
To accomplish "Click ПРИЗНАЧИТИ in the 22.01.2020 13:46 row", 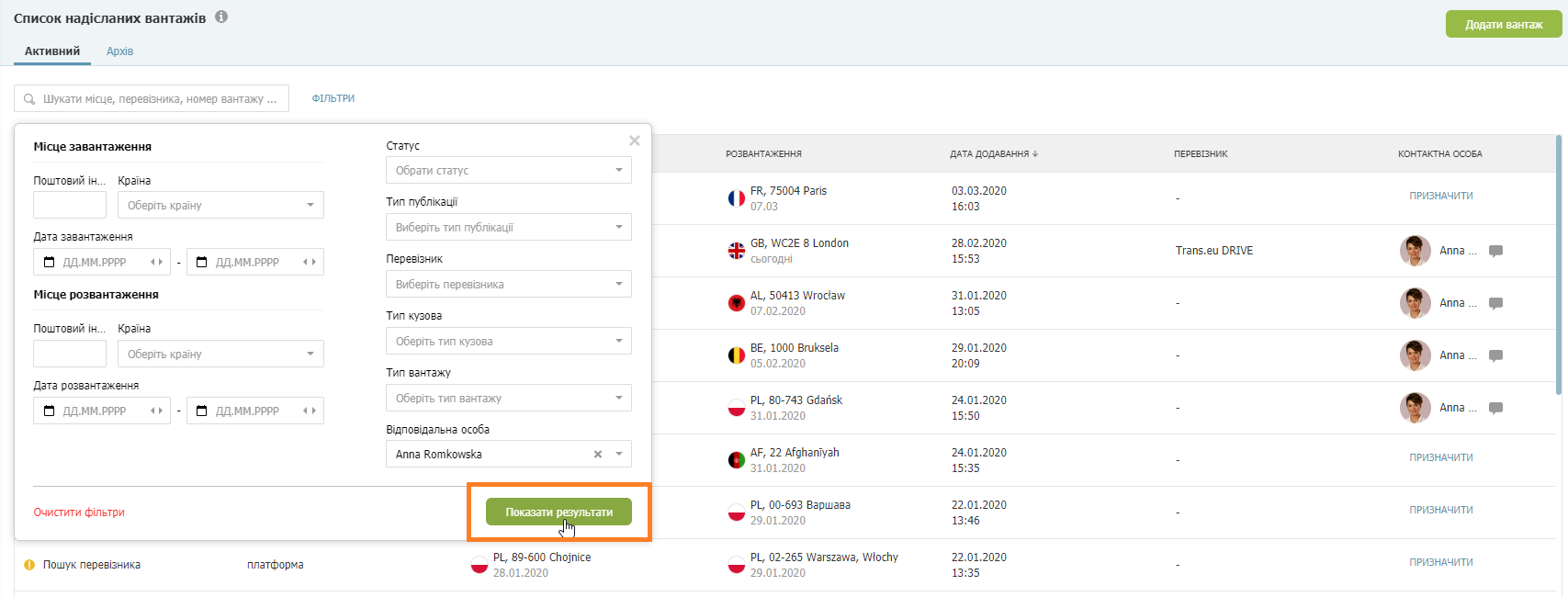I will coord(1441,510).
